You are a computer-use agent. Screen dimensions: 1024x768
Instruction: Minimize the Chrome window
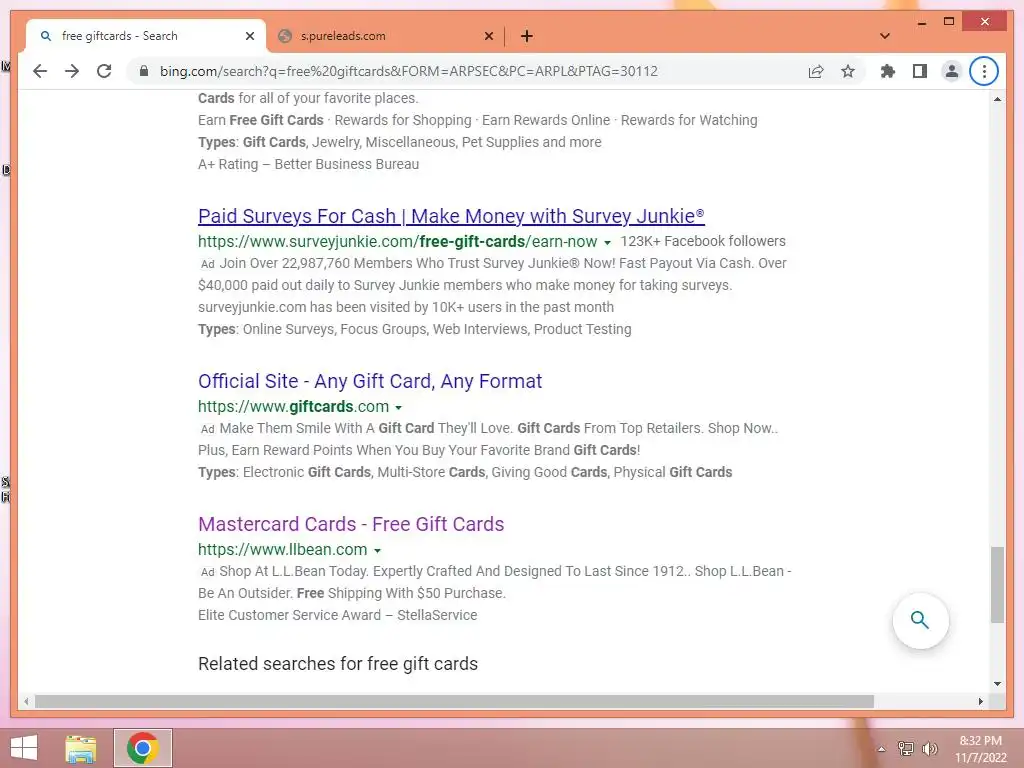[922, 22]
